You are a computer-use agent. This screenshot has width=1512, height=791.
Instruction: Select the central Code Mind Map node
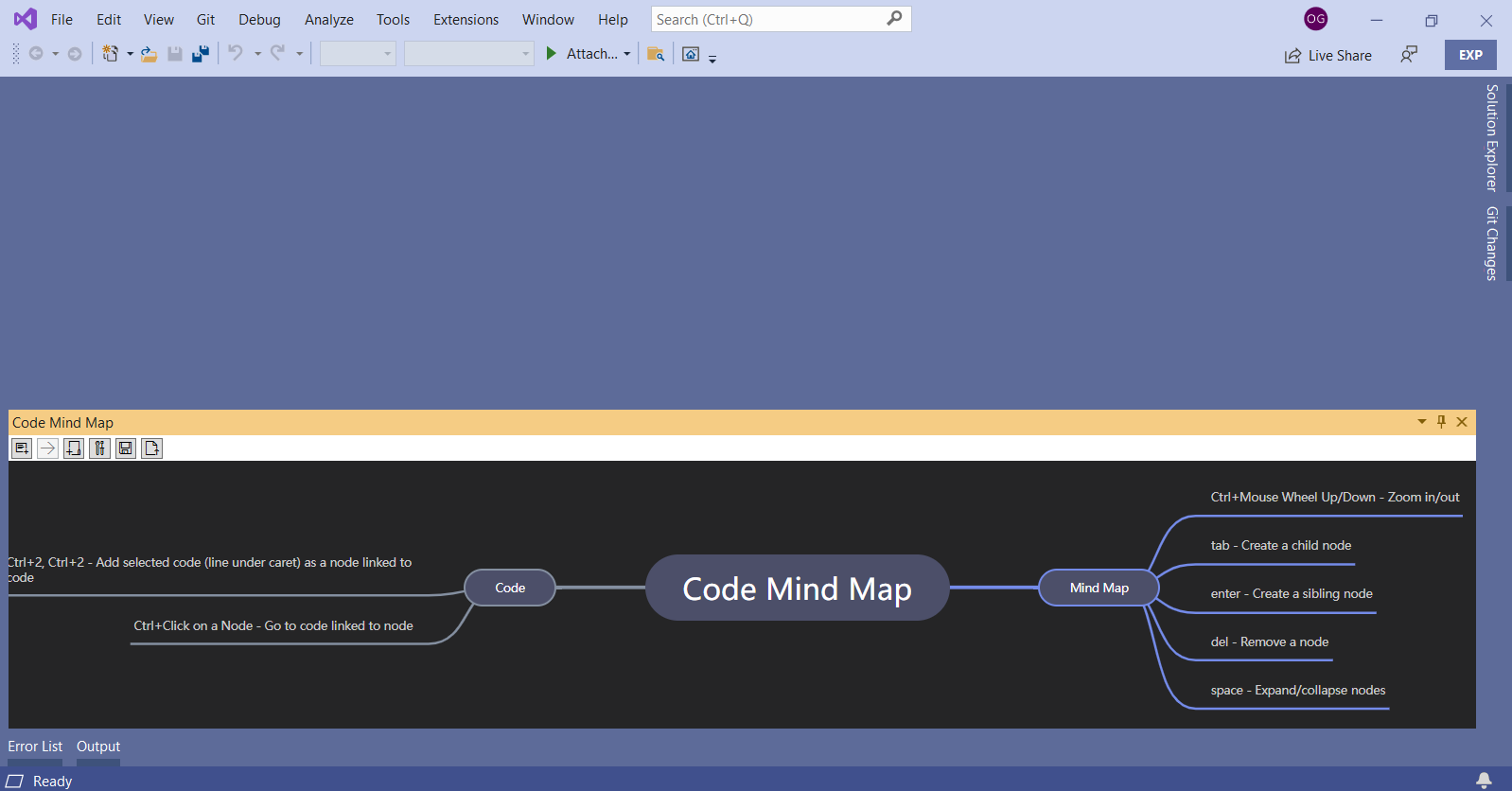(x=797, y=589)
